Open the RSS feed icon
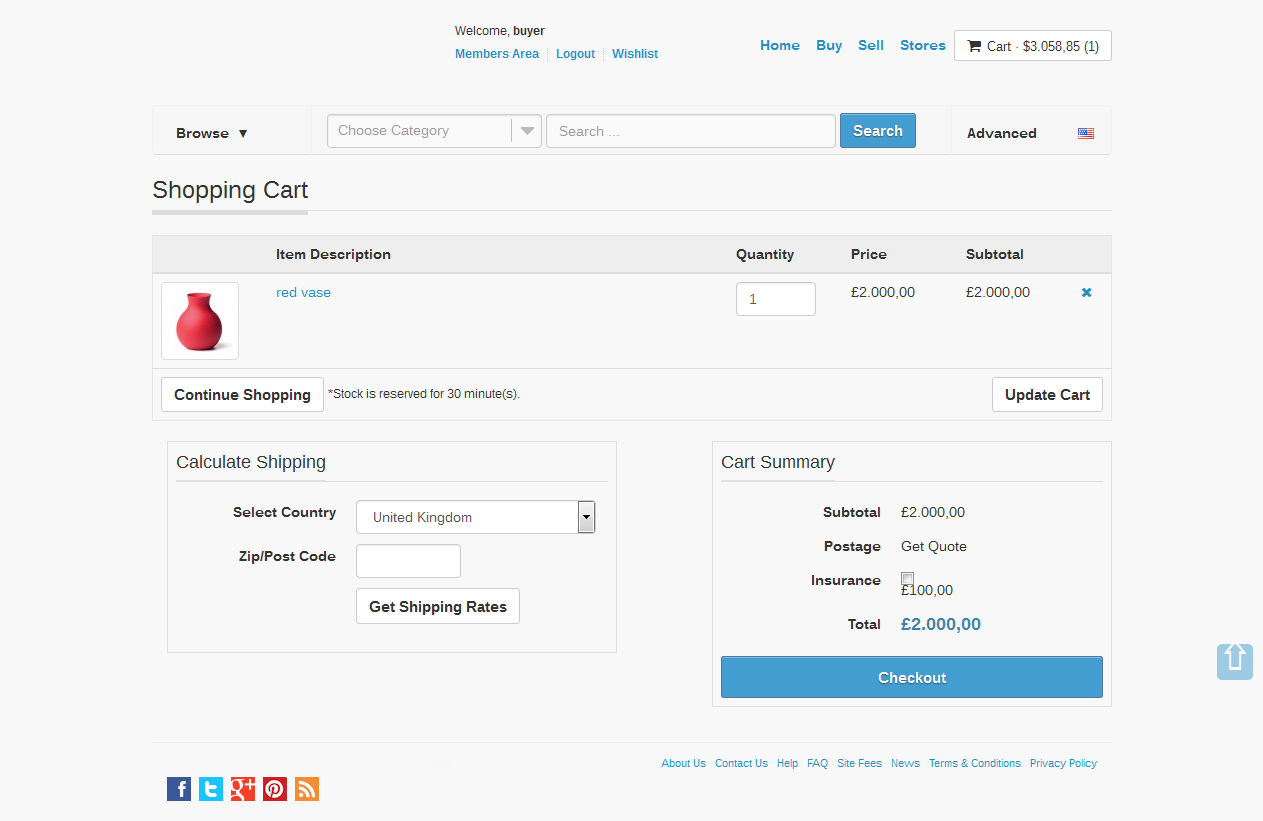This screenshot has width=1263, height=821. click(307, 789)
